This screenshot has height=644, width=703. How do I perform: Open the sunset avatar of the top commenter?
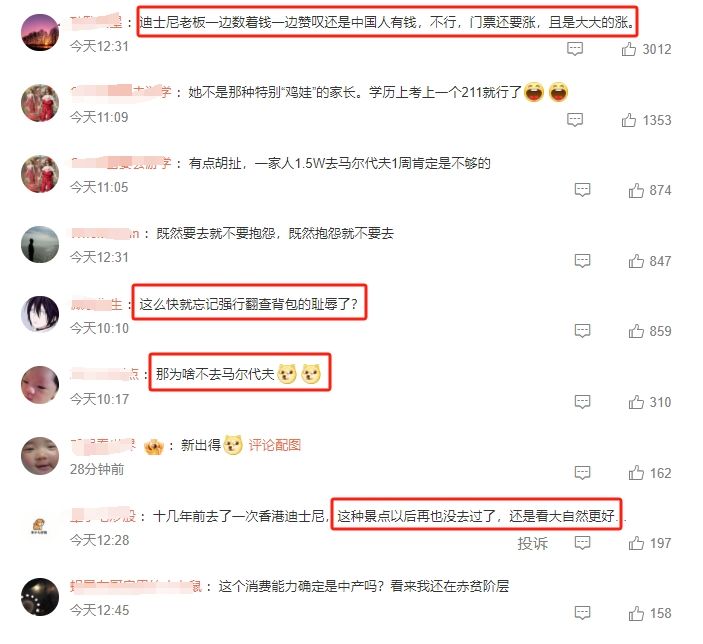(40, 32)
